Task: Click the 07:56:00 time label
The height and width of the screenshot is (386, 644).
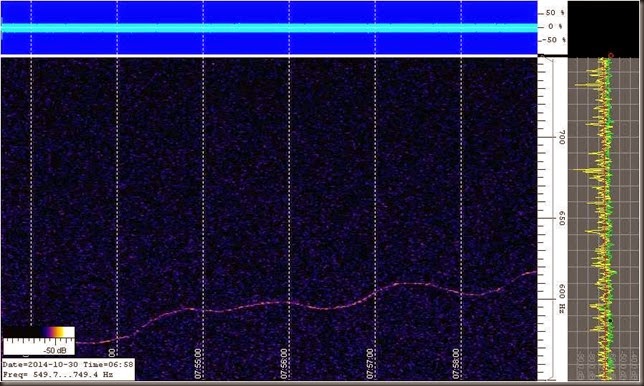Action: pyautogui.click(x=284, y=364)
